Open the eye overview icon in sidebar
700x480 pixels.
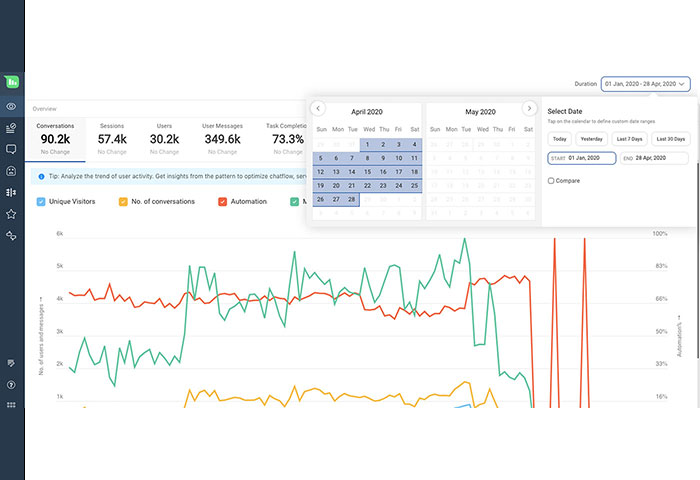tap(11, 105)
